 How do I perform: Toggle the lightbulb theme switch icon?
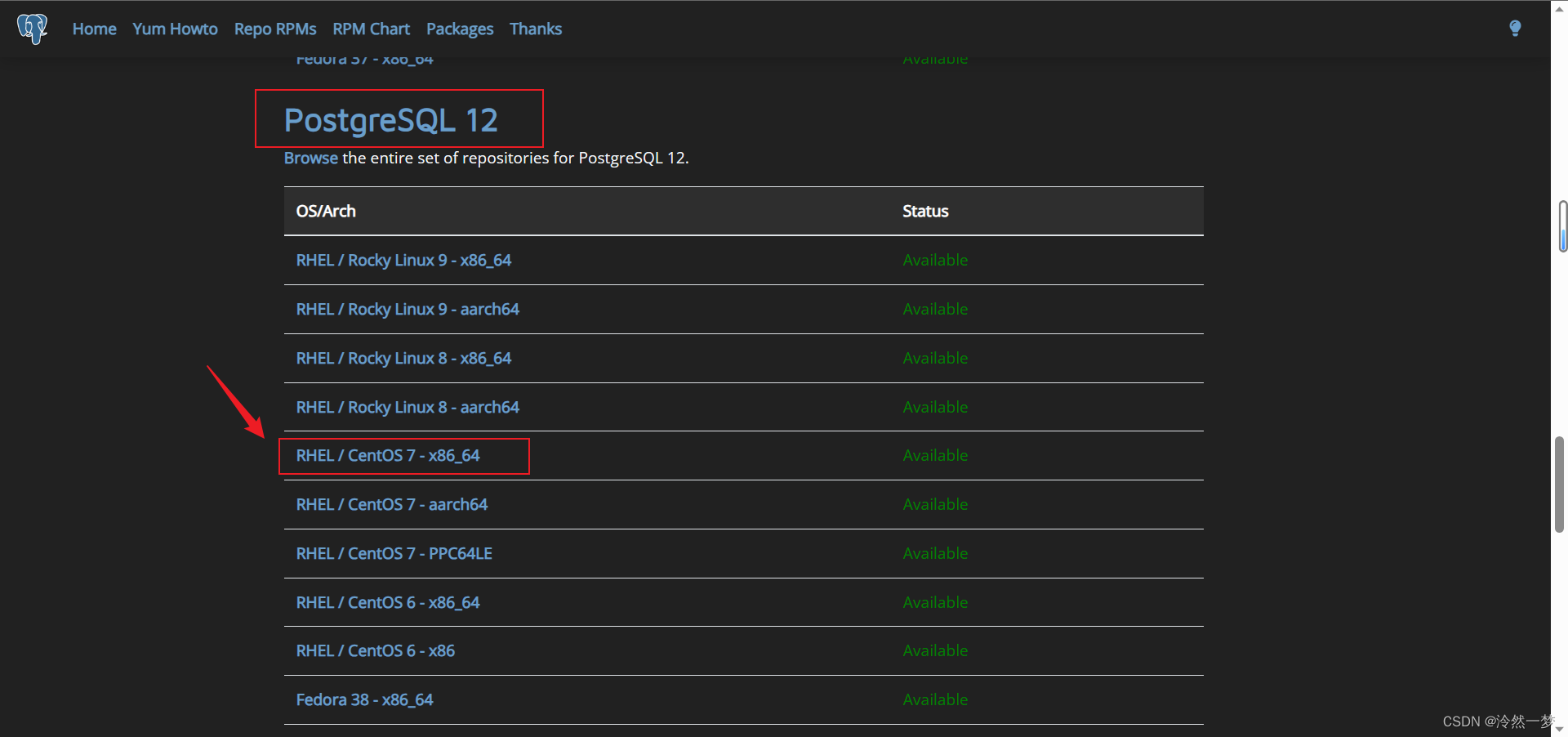pos(1515,29)
